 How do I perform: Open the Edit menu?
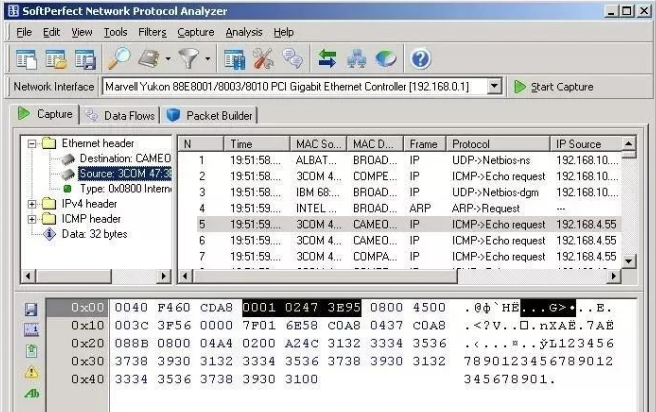[51, 32]
